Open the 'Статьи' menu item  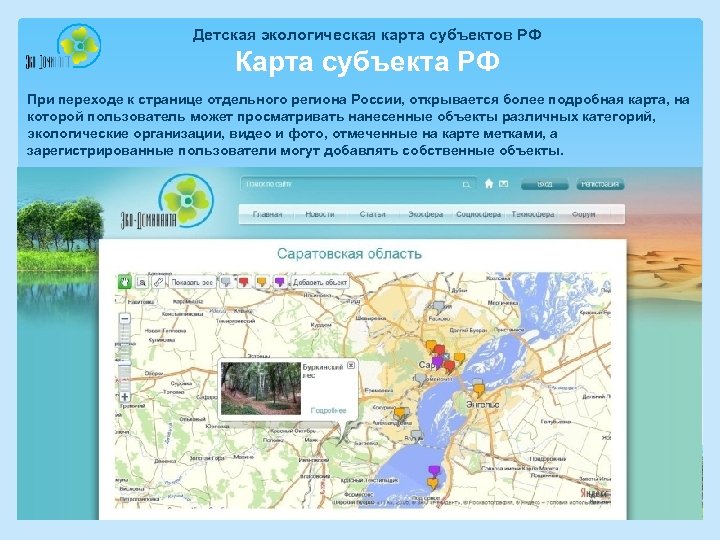tap(372, 214)
